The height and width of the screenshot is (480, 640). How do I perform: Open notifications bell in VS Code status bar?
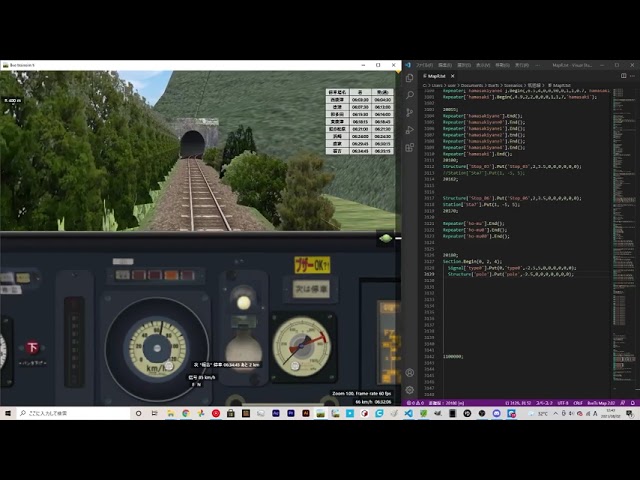tap(633, 403)
